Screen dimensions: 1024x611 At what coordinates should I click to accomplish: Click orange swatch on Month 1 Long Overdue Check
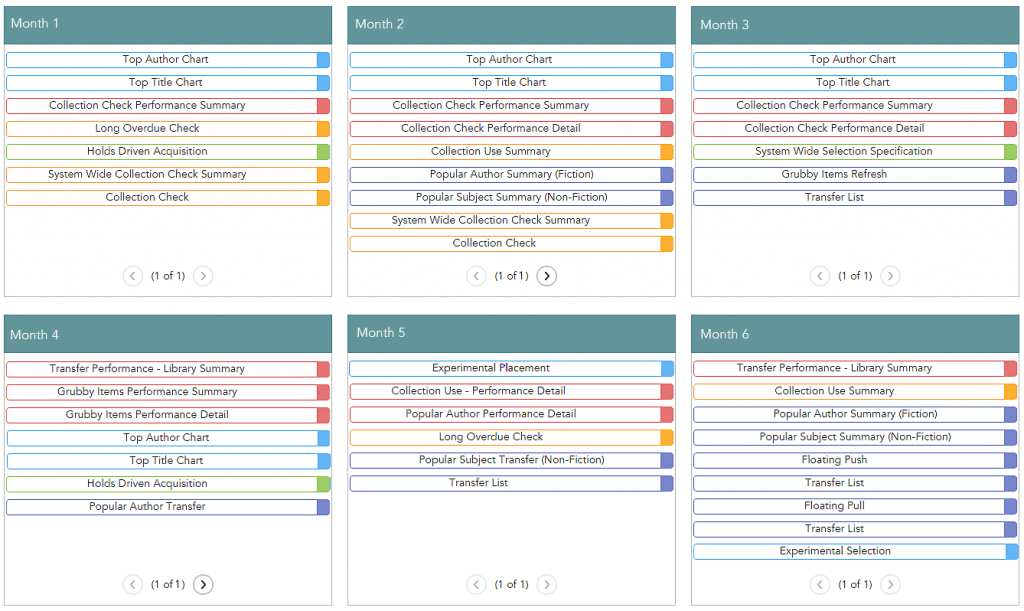point(323,129)
